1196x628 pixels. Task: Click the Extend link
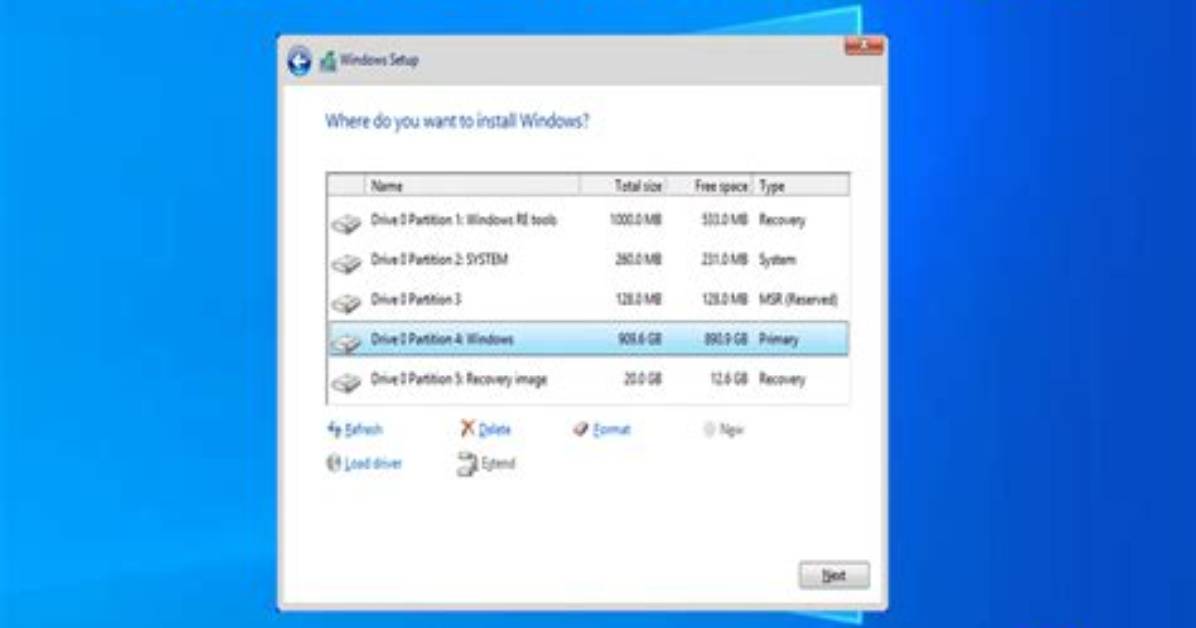click(x=498, y=464)
